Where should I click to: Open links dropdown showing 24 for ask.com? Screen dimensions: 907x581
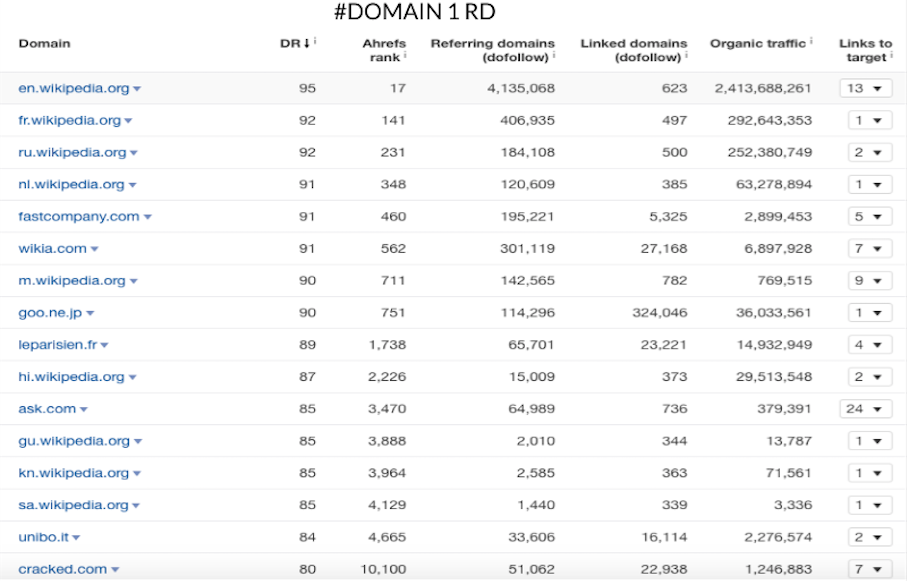pyautogui.click(x=865, y=409)
